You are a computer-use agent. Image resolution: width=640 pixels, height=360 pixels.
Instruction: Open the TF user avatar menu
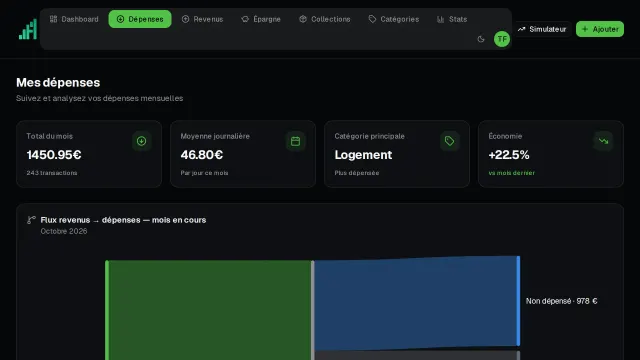pyautogui.click(x=502, y=39)
